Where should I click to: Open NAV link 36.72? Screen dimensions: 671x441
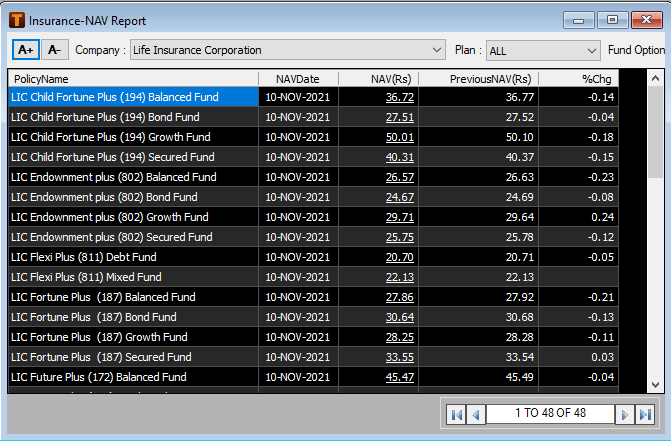tap(400, 97)
